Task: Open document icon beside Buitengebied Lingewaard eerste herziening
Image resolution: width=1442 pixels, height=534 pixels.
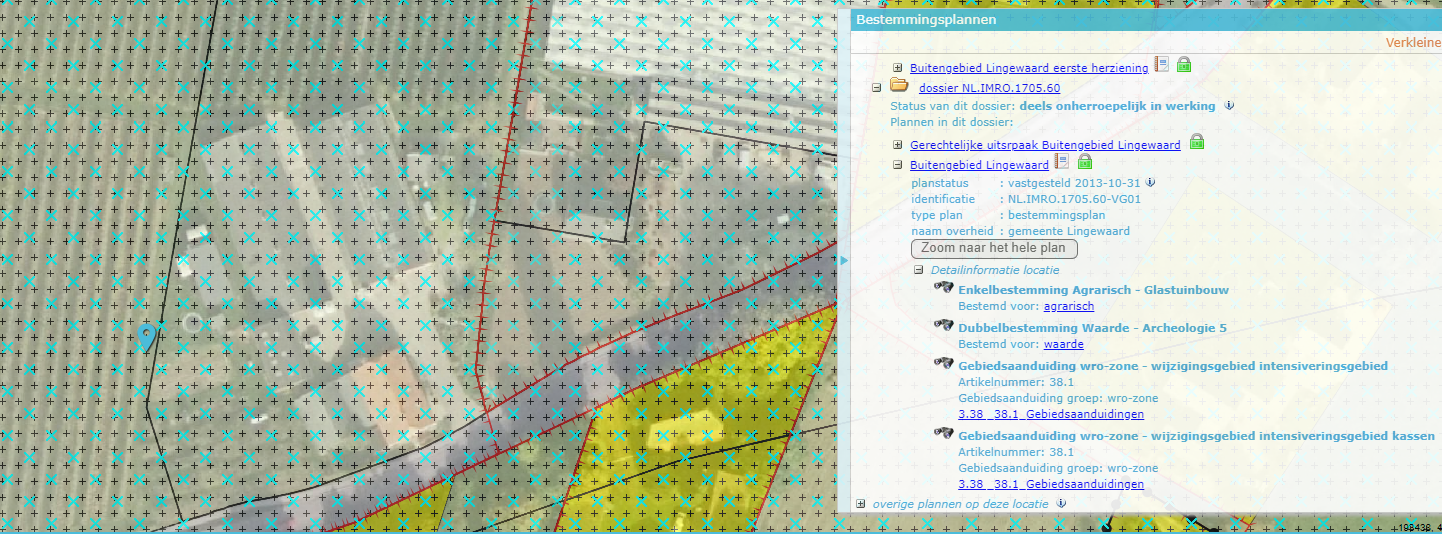Action: (x=1161, y=65)
